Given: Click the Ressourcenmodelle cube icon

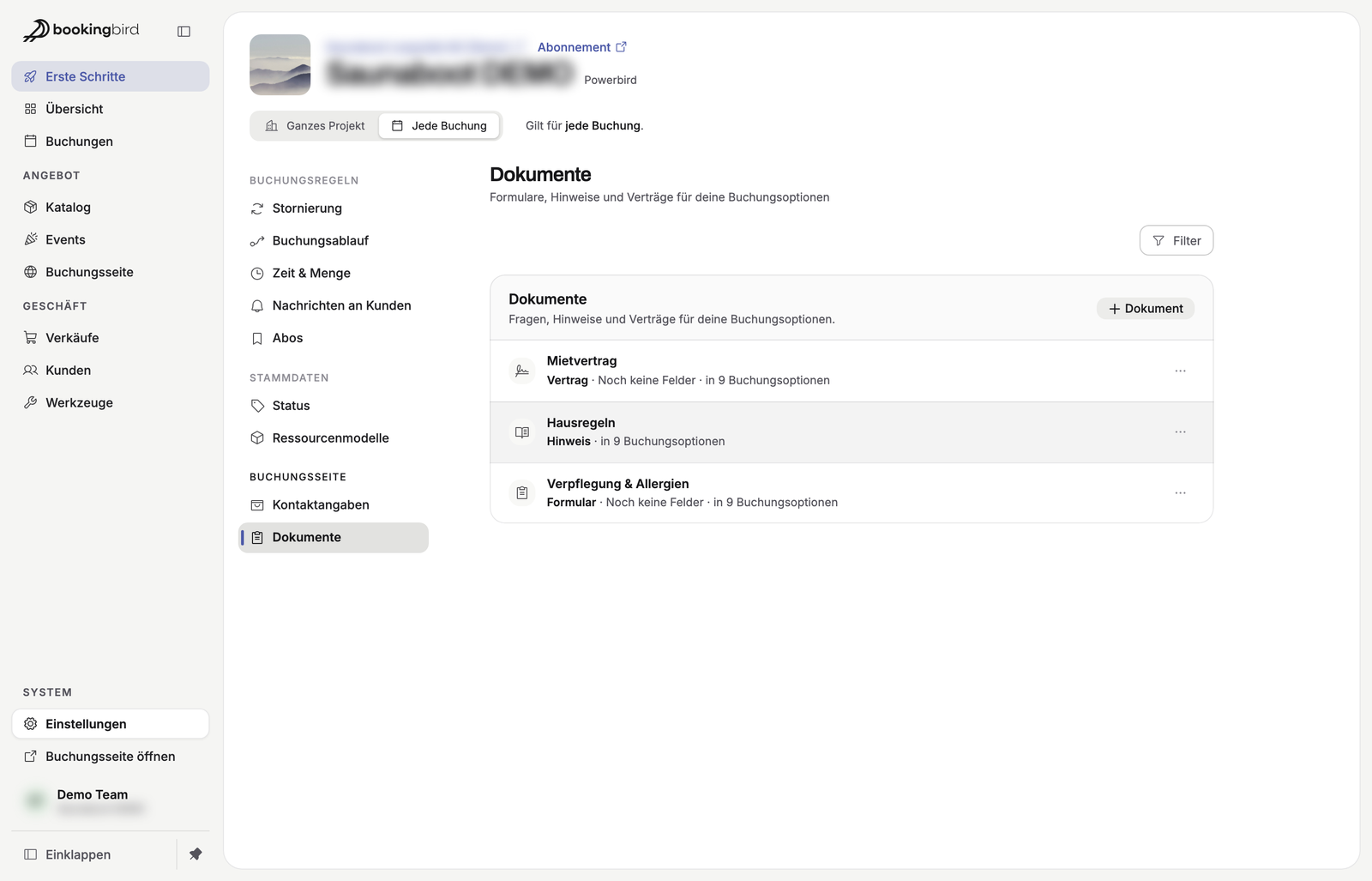Looking at the screenshot, I should (257, 438).
